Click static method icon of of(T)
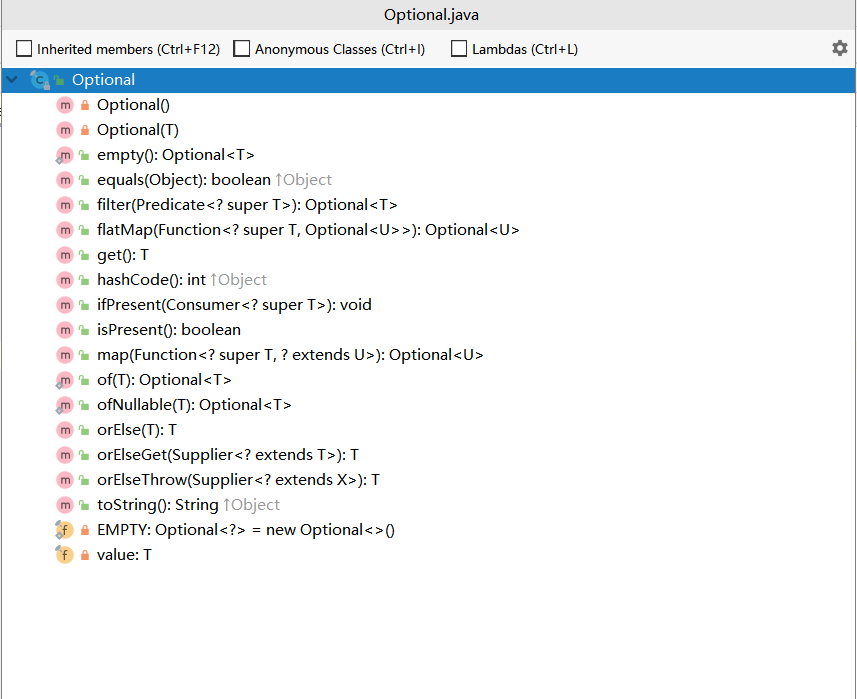This screenshot has height=699, width=857. 64,380
